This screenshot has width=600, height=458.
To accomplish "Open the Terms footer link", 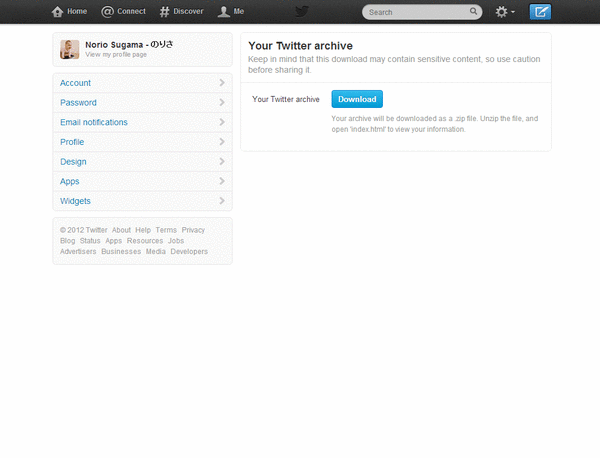I will click(166, 230).
